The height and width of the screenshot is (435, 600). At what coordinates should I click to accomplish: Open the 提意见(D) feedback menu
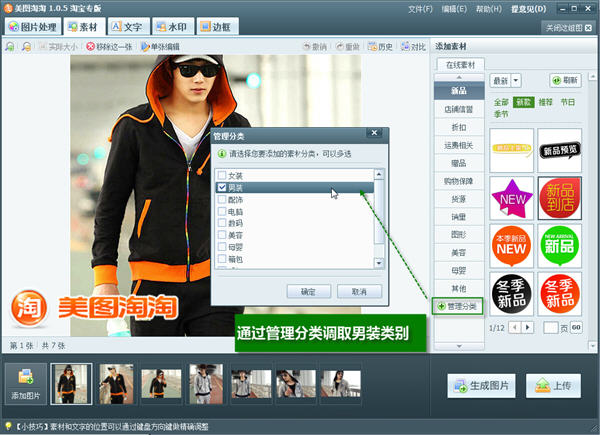[x=528, y=9]
